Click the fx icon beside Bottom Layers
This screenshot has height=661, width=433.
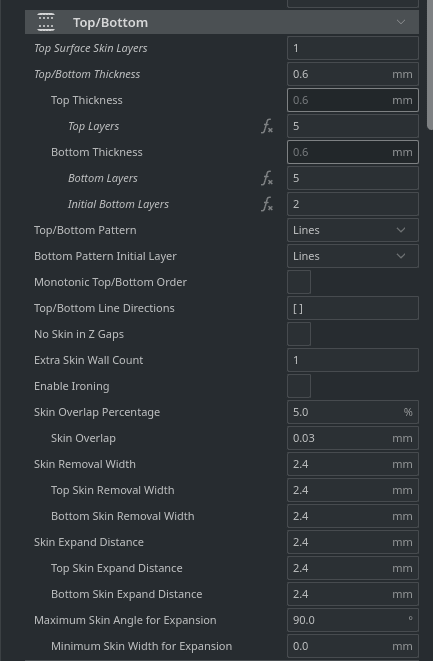coord(267,178)
